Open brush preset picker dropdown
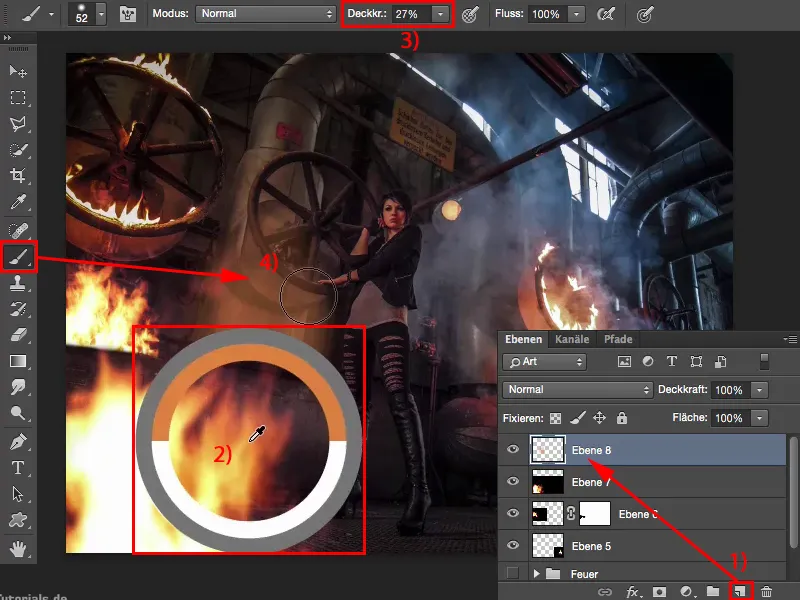This screenshot has width=800, height=600. 101,14
